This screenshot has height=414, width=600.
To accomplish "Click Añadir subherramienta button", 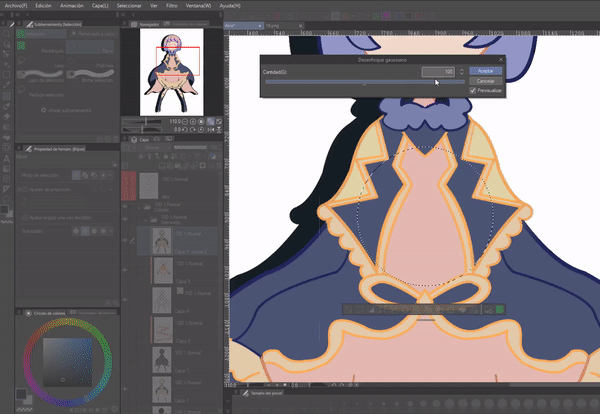I will 67,110.
